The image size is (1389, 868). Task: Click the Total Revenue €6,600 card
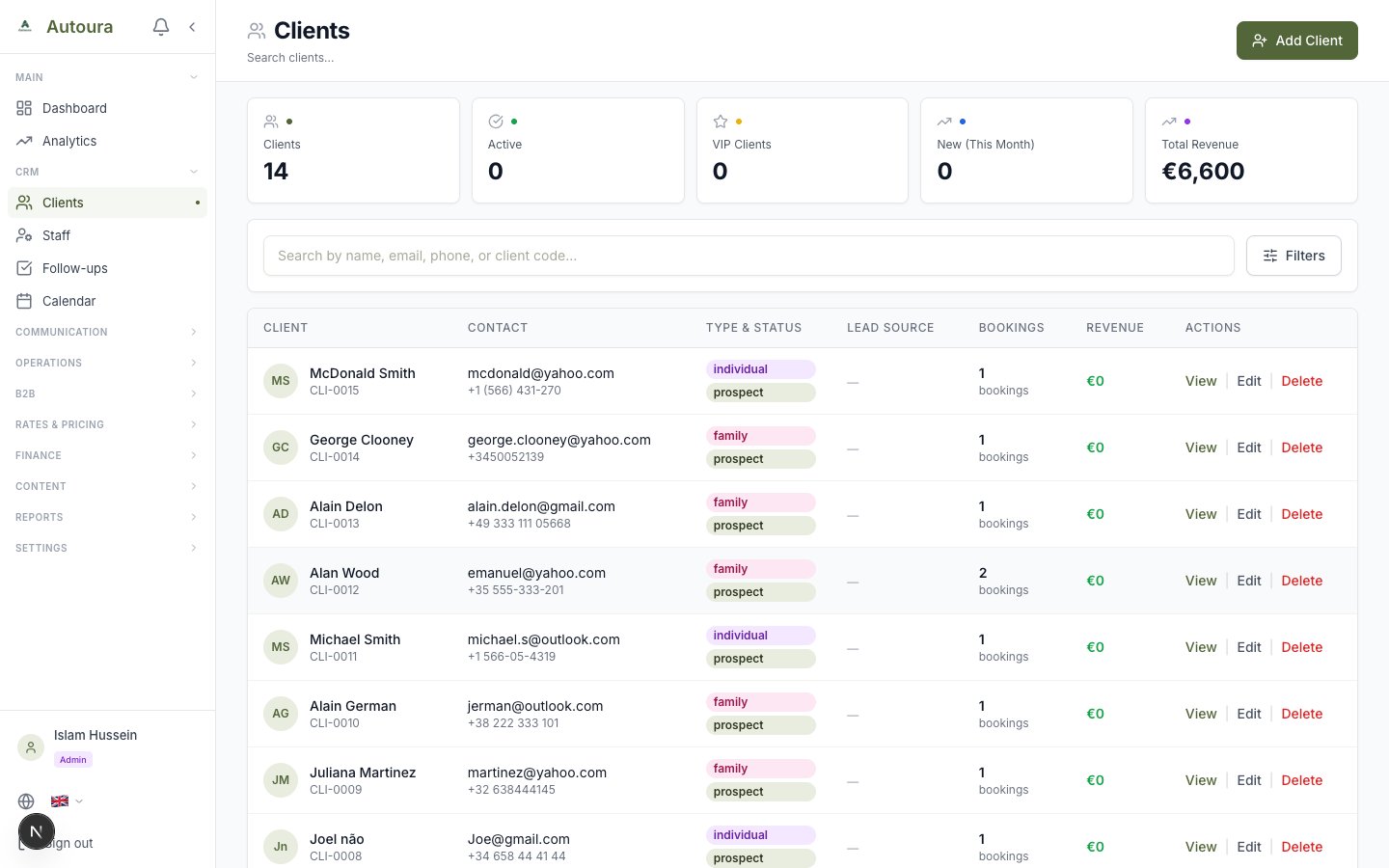click(x=1251, y=150)
